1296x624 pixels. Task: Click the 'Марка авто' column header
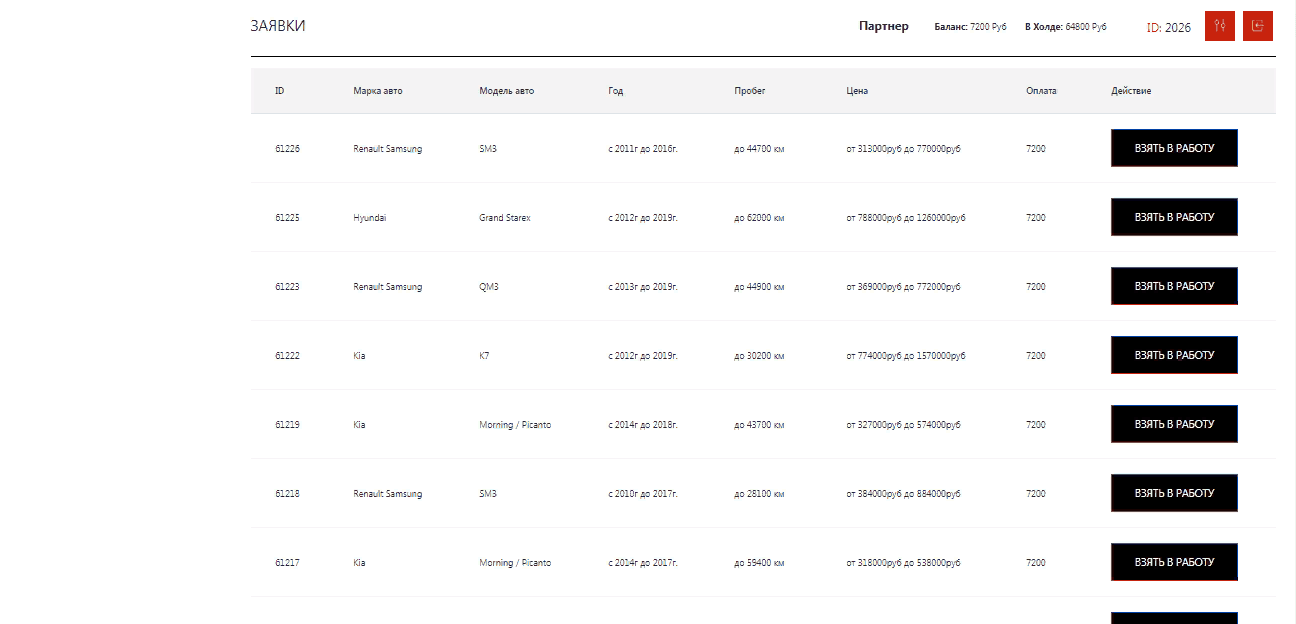(x=378, y=91)
